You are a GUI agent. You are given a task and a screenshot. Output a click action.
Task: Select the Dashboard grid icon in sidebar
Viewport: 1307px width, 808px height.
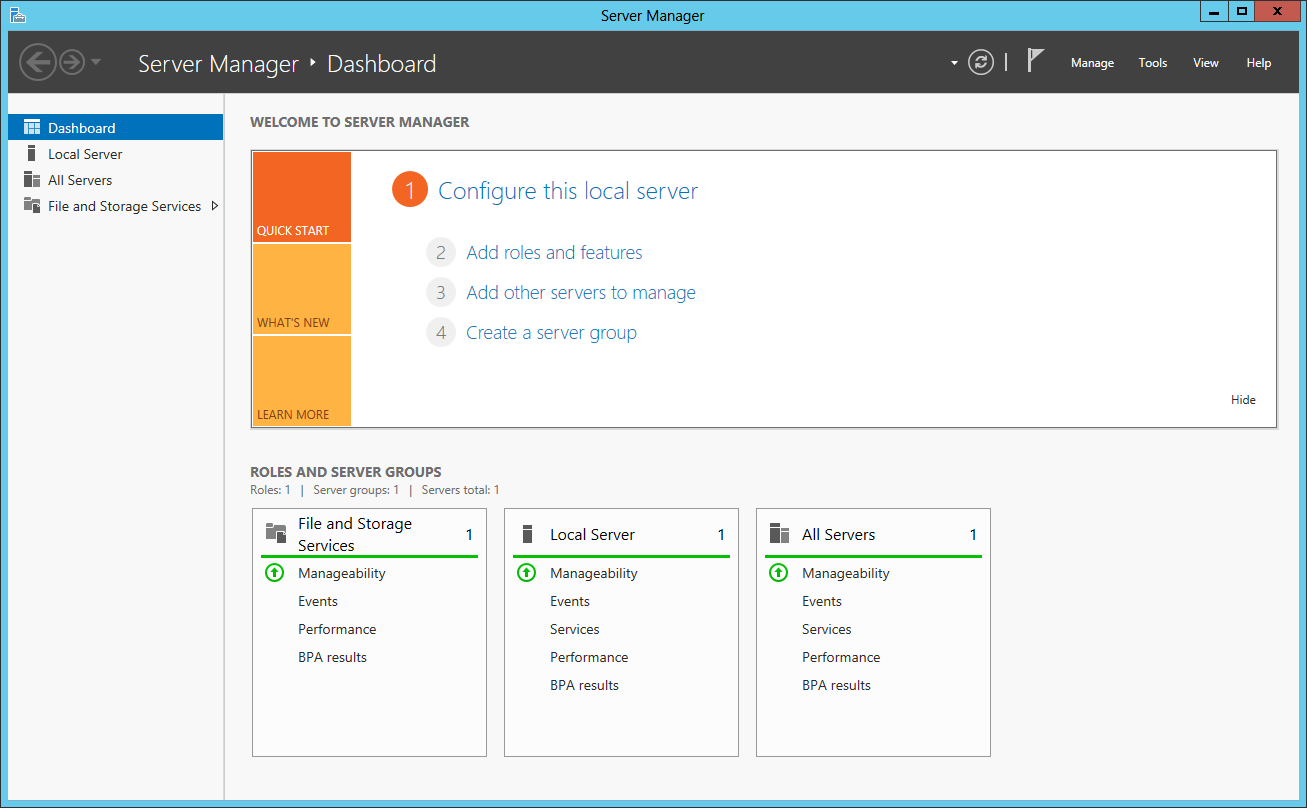tap(30, 127)
